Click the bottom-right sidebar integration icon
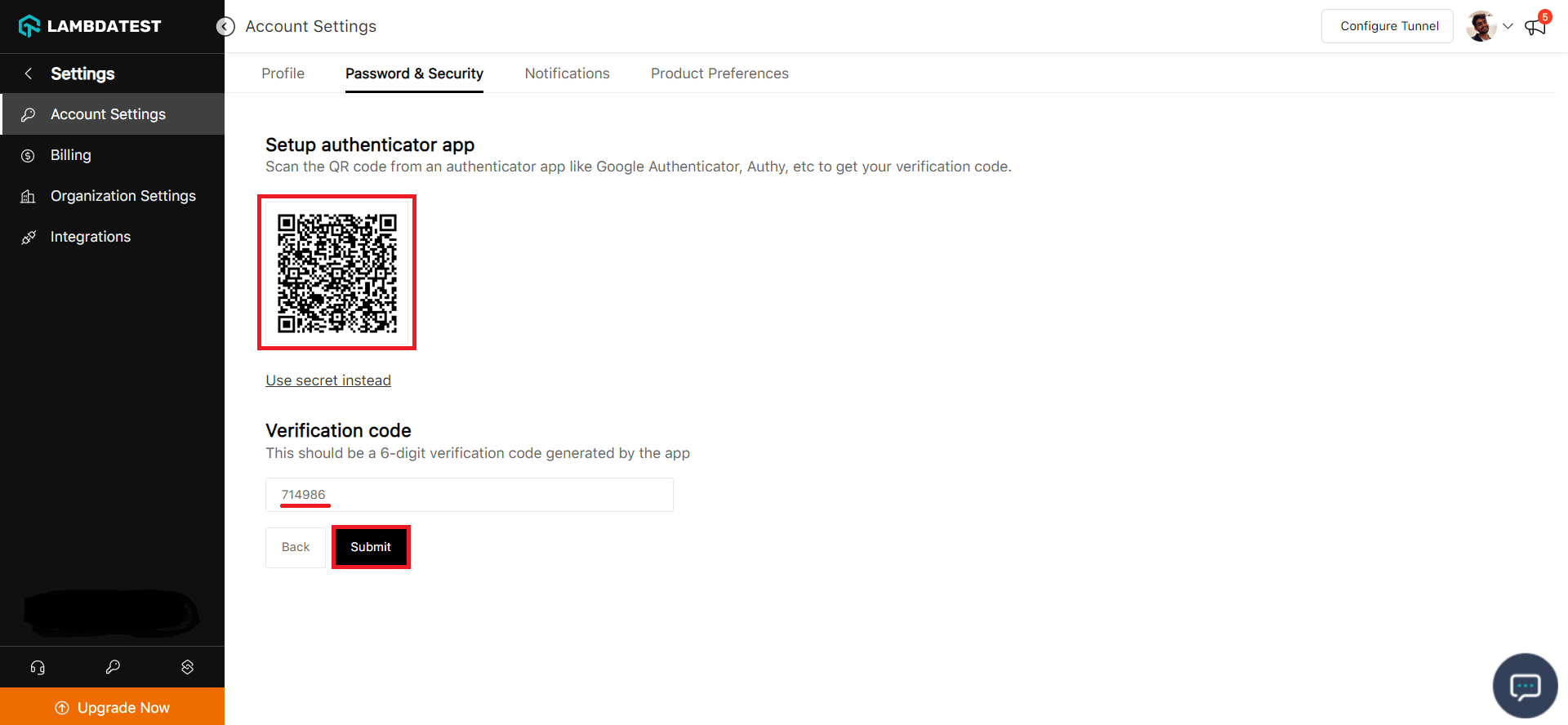This screenshot has height=725, width=1568. pyautogui.click(x=187, y=667)
